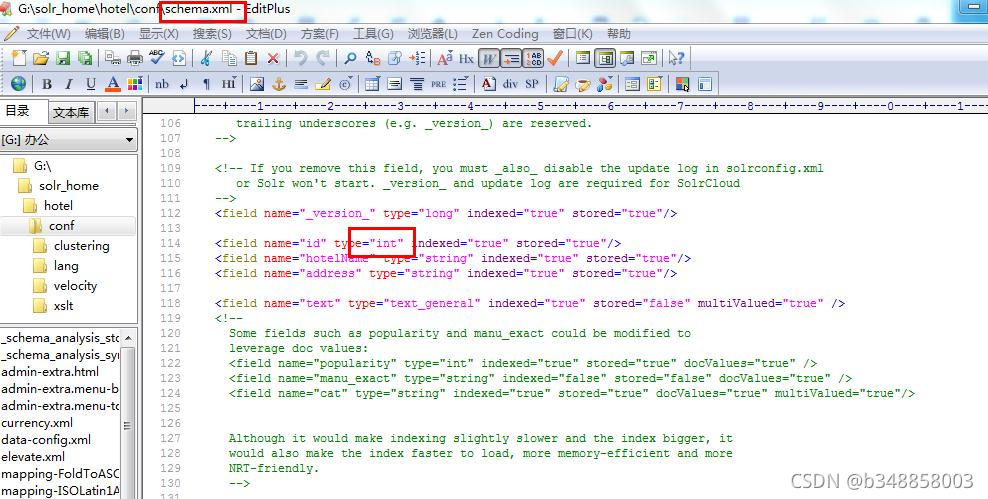Open the 文件(W) menu
This screenshot has height=499, width=988.
(49, 33)
